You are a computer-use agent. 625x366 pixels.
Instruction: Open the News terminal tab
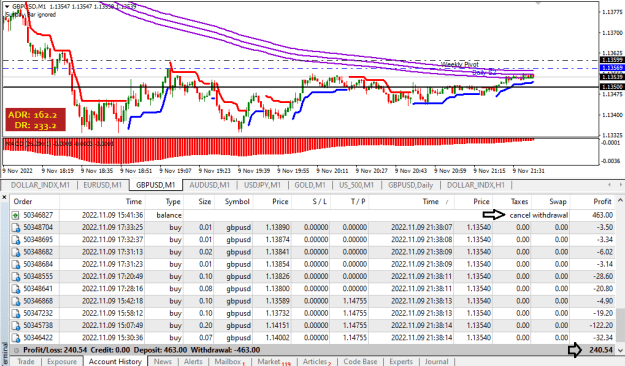tap(163, 361)
